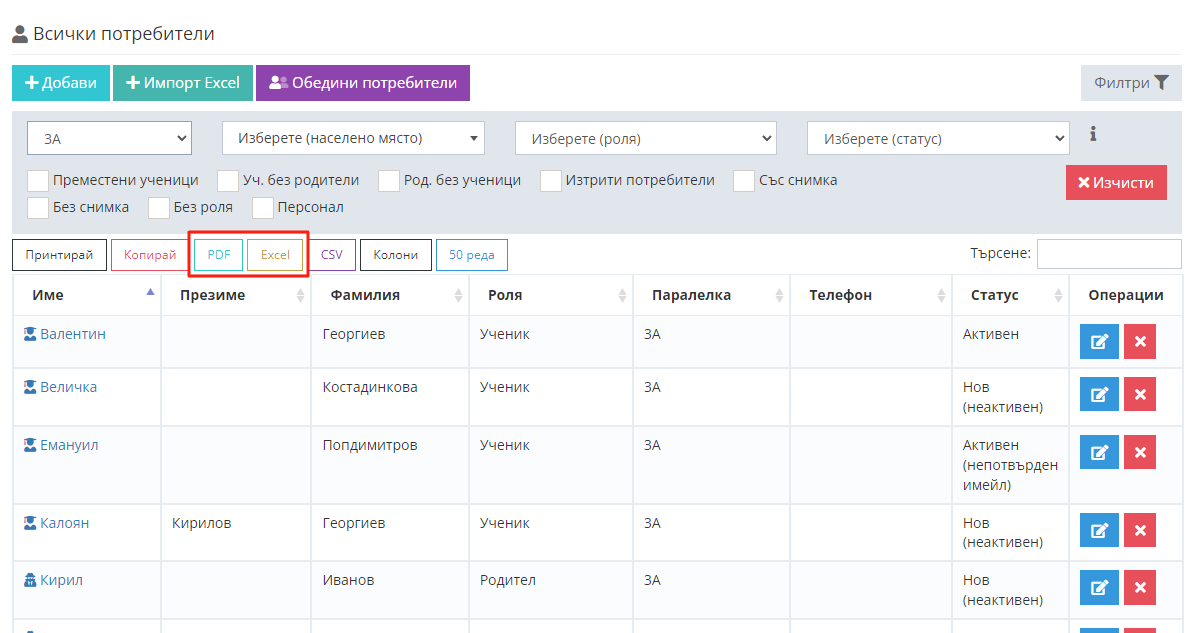Click the Всички потребители heading
This screenshot has height=633, width=1194.
point(123,34)
